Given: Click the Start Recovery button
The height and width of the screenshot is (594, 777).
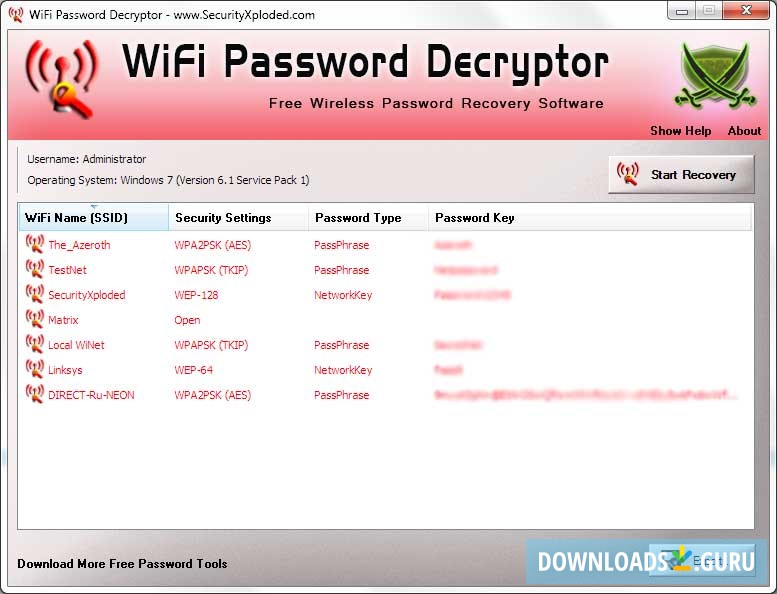Looking at the screenshot, I should [681, 175].
